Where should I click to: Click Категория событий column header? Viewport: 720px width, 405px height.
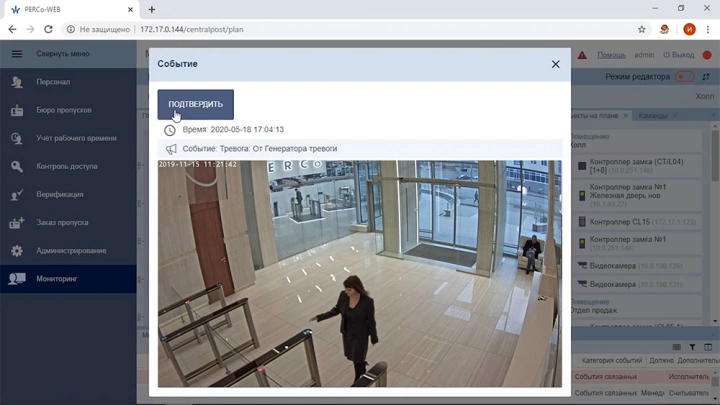tap(612, 360)
